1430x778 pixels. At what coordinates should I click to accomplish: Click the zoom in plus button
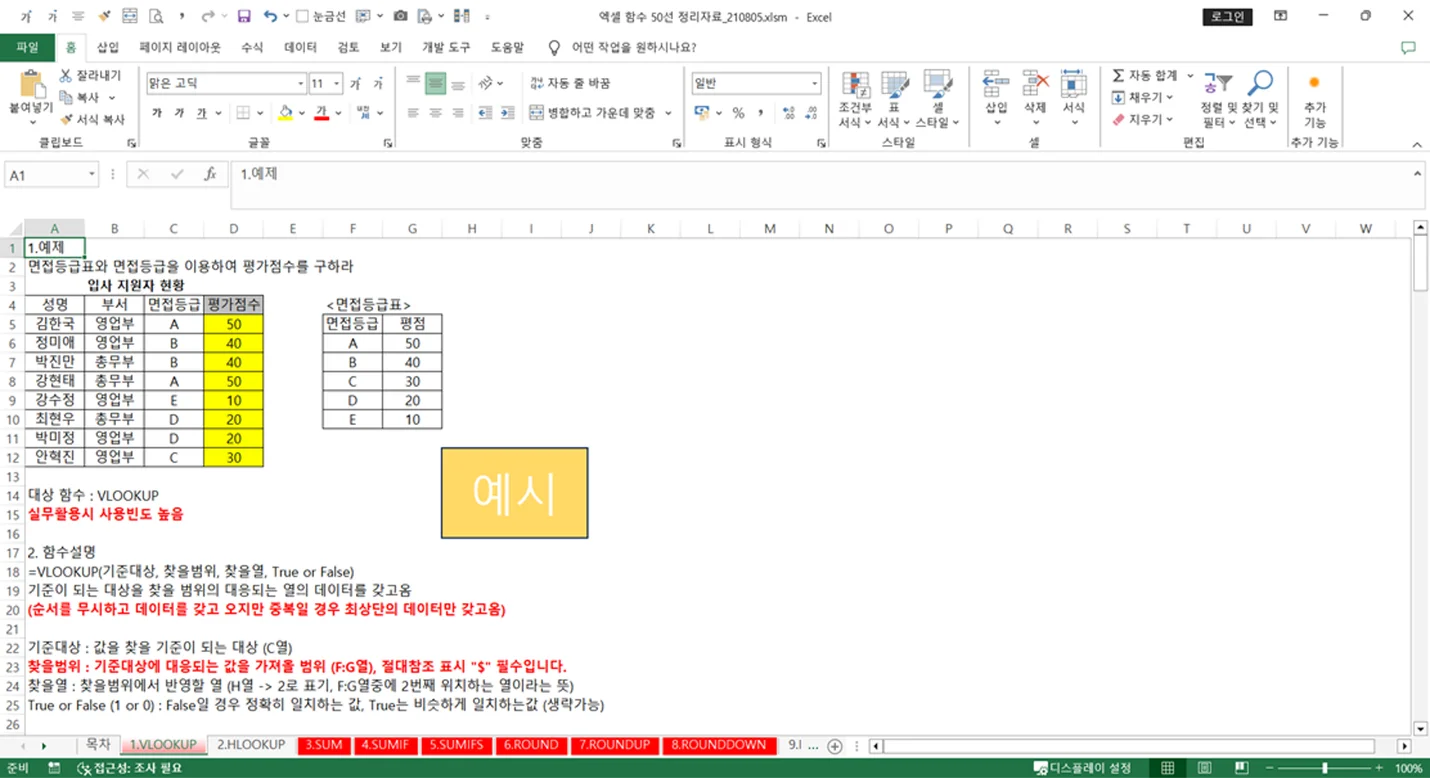1378,768
